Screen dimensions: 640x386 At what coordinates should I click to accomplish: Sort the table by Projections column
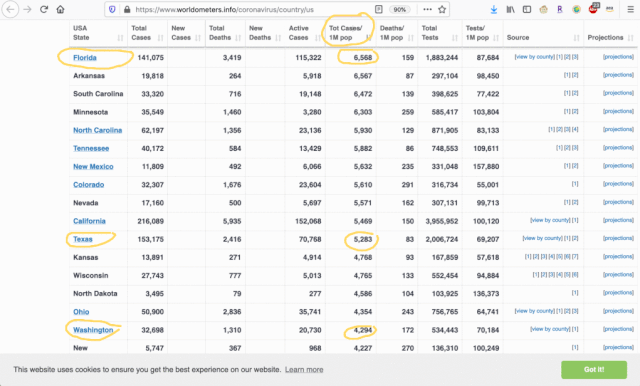[611, 33]
